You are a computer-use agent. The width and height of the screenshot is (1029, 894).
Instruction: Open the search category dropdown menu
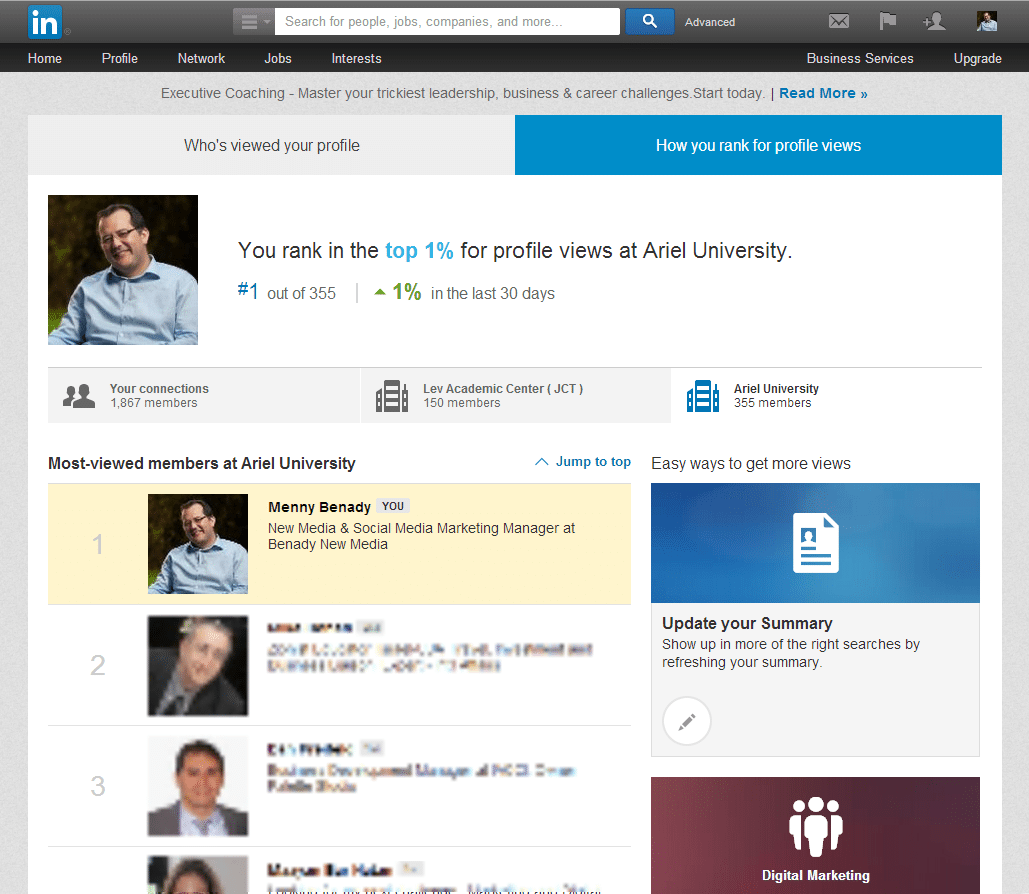(254, 22)
